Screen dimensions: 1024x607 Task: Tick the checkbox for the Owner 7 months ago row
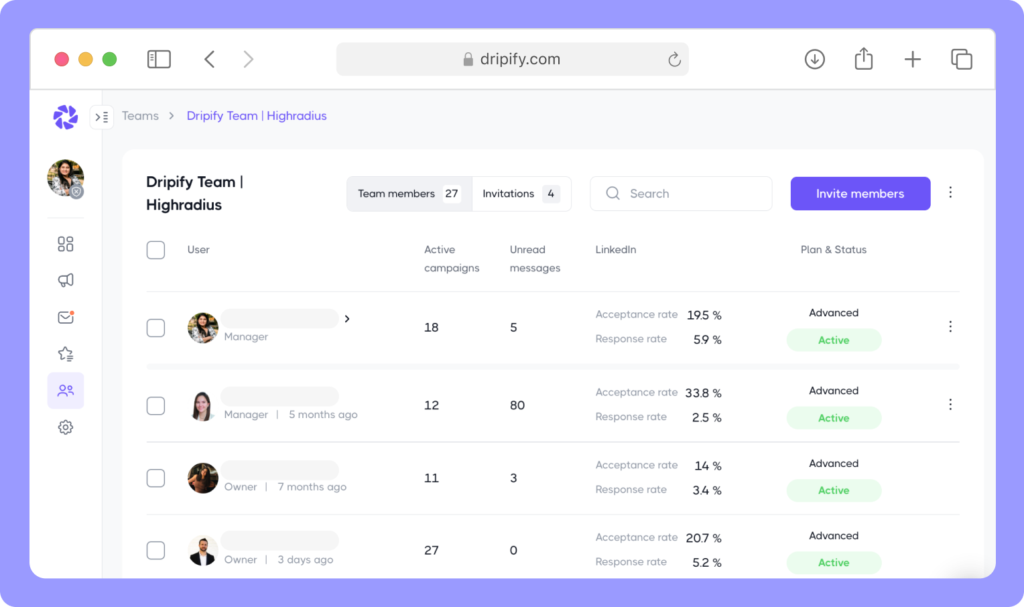(155, 478)
